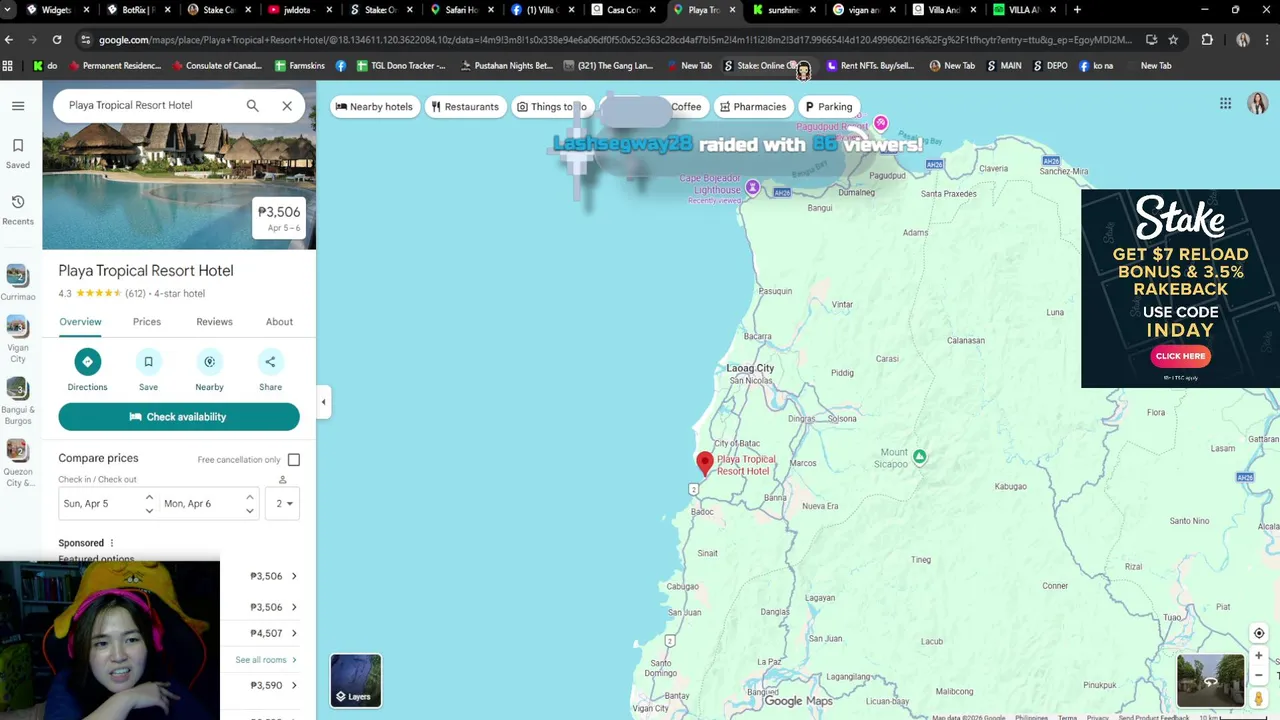
Task: Zoom in the map with plus
Action: 1259,656
